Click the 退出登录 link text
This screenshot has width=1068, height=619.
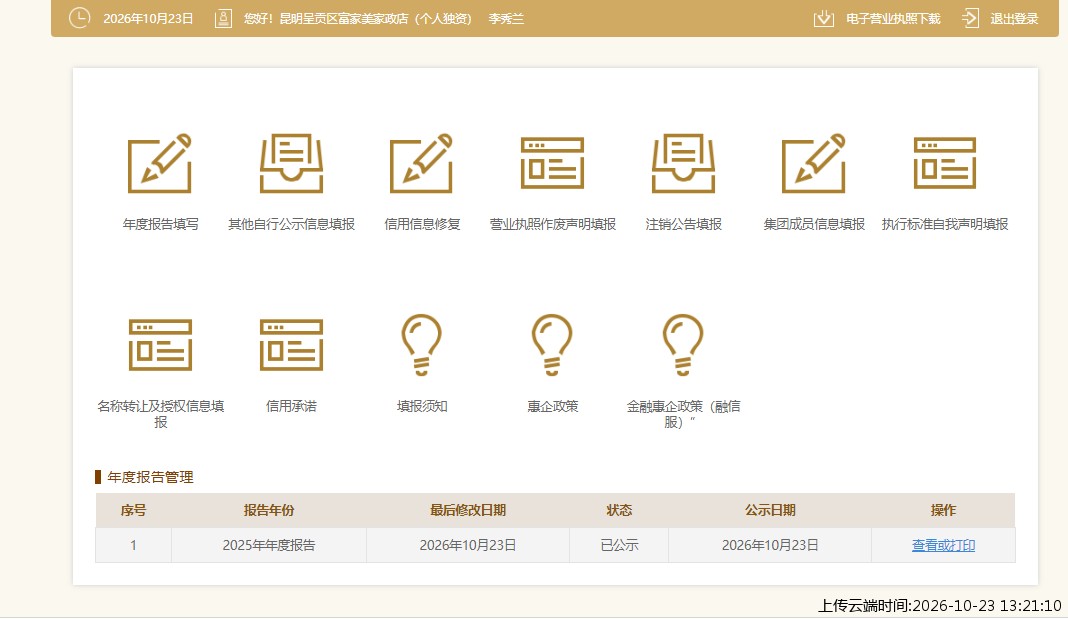coord(1014,19)
